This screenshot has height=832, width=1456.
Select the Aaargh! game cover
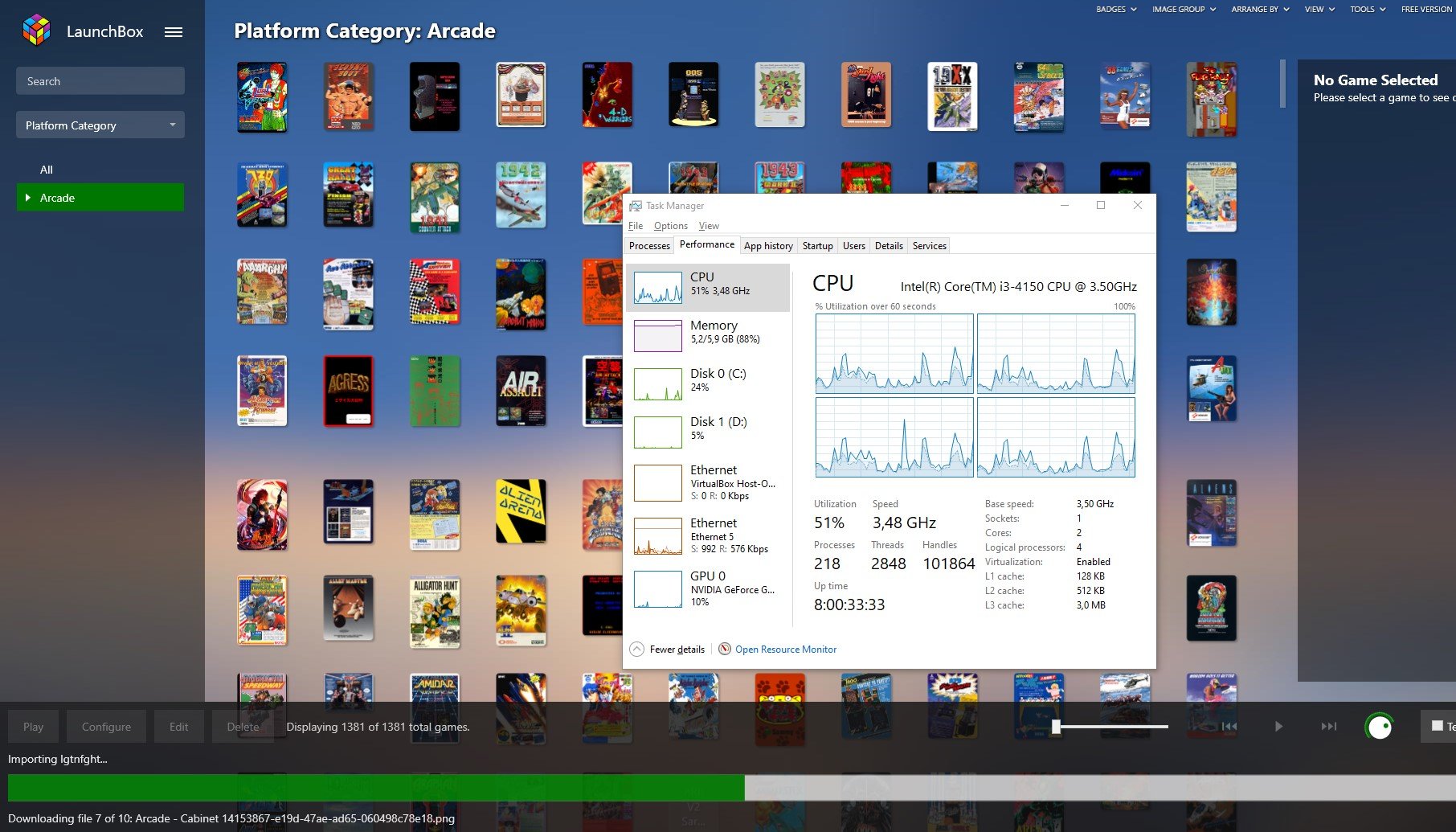(x=262, y=292)
